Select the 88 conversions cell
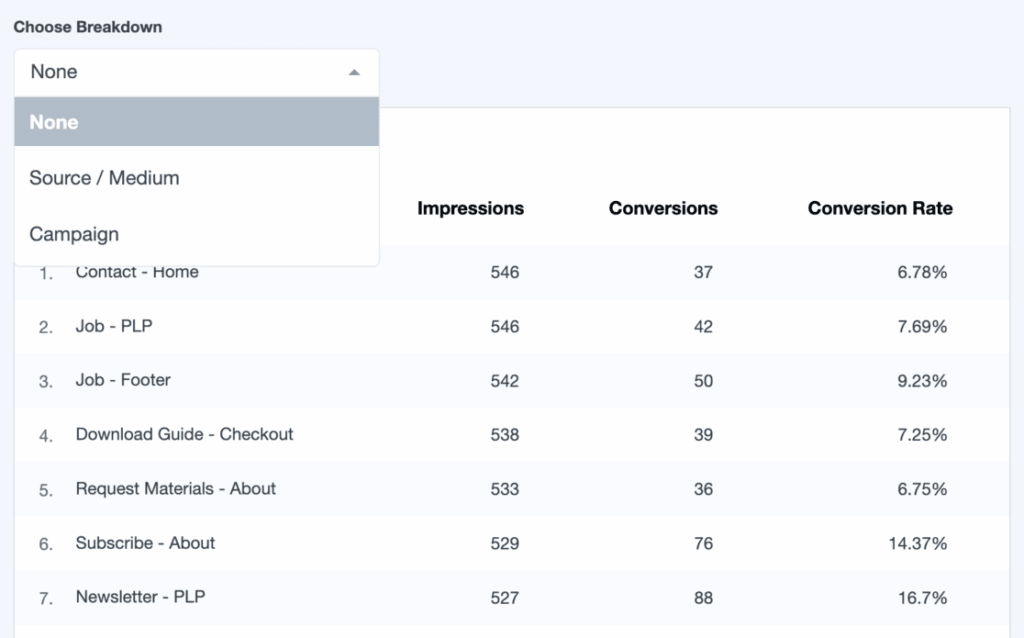 click(703, 598)
